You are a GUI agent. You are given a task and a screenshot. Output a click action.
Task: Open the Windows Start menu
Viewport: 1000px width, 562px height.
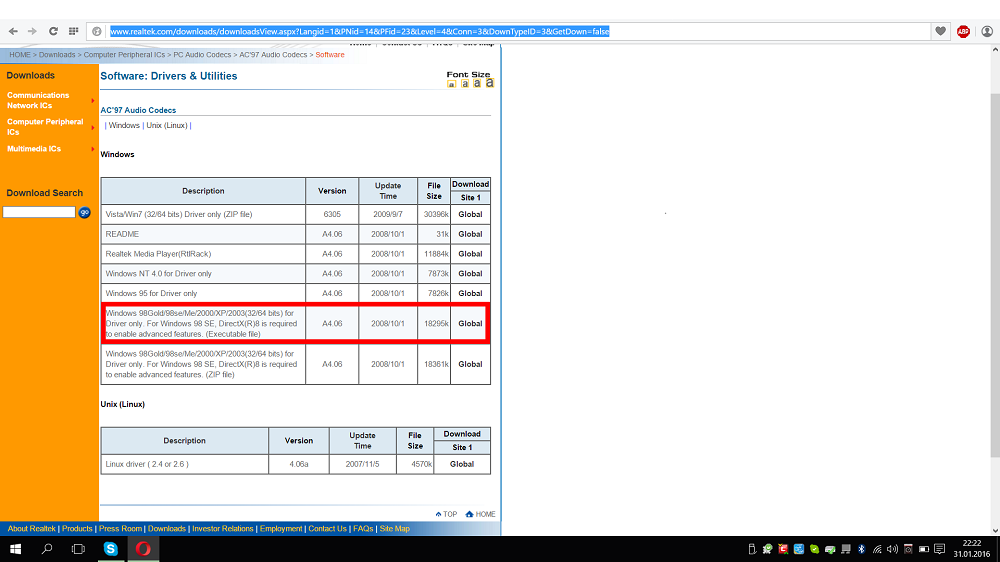[x=15, y=549]
